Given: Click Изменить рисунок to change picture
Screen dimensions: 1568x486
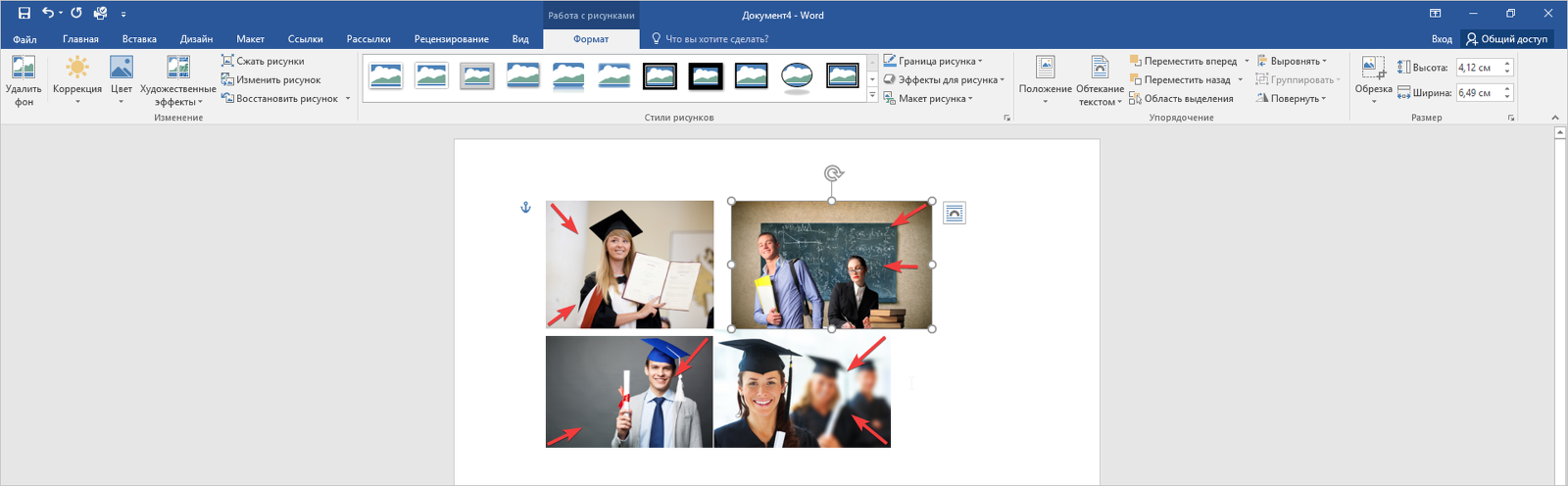Looking at the screenshot, I should click(270, 79).
